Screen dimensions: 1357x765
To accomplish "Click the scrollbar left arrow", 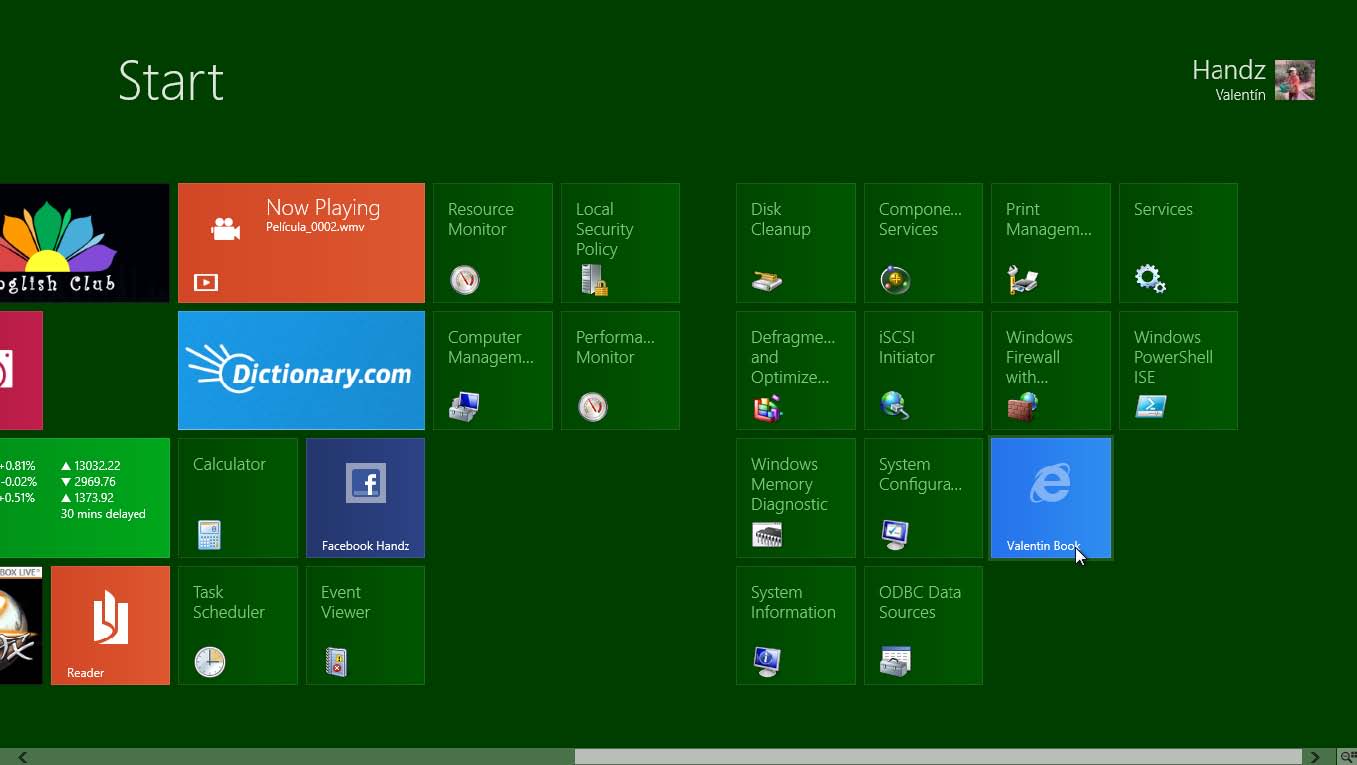I will (22, 757).
